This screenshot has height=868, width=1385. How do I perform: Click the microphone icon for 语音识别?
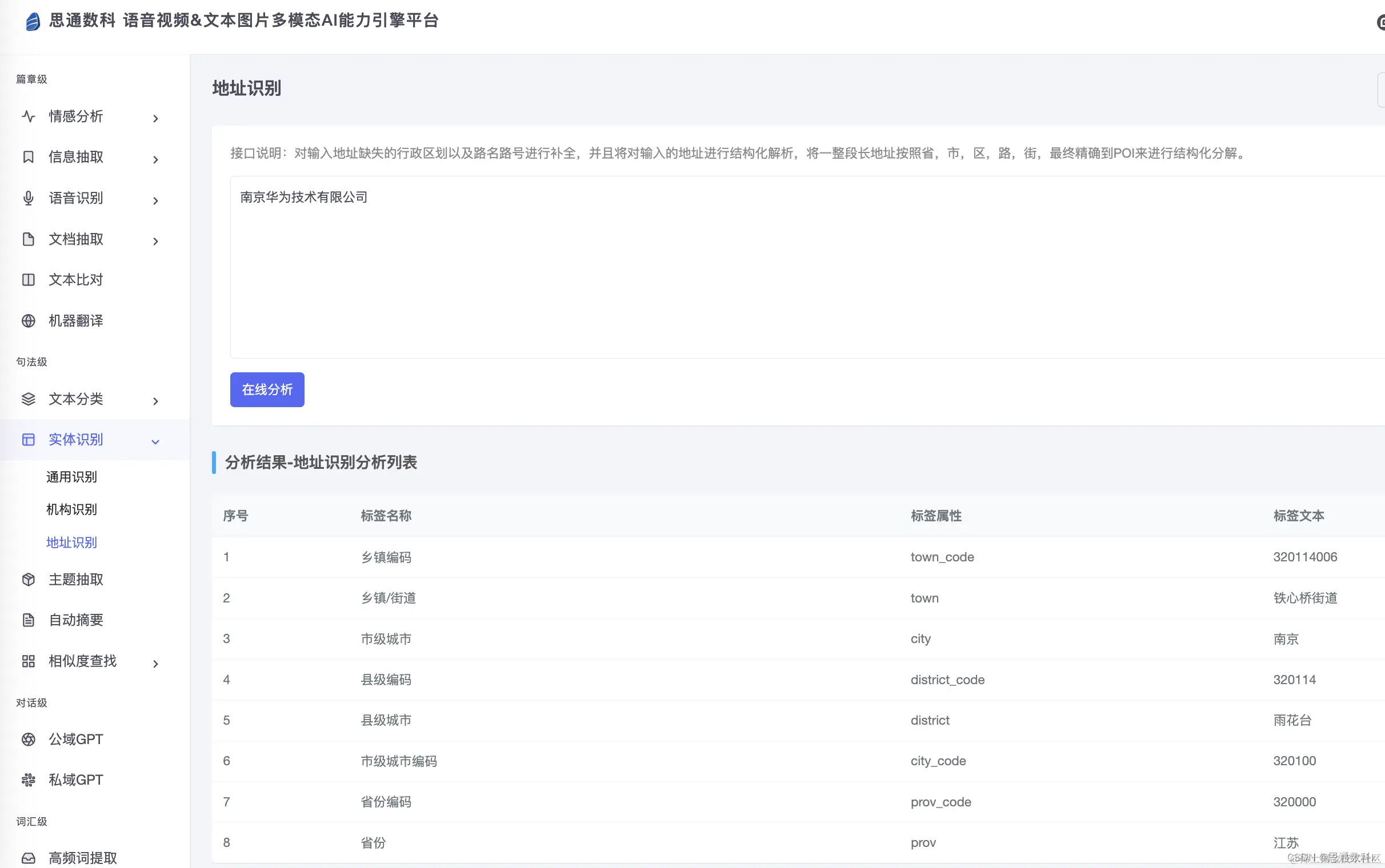[x=28, y=199]
